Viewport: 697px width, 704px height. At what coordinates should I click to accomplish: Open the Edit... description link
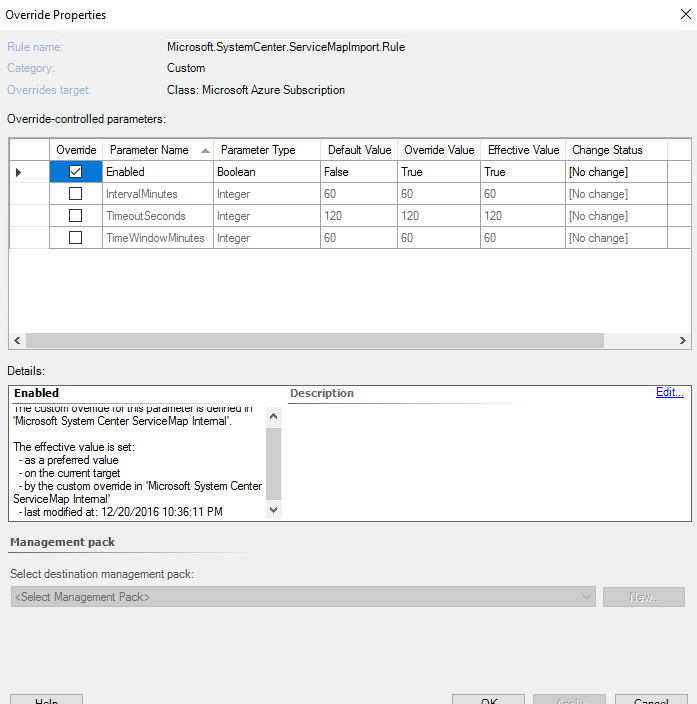[670, 392]
